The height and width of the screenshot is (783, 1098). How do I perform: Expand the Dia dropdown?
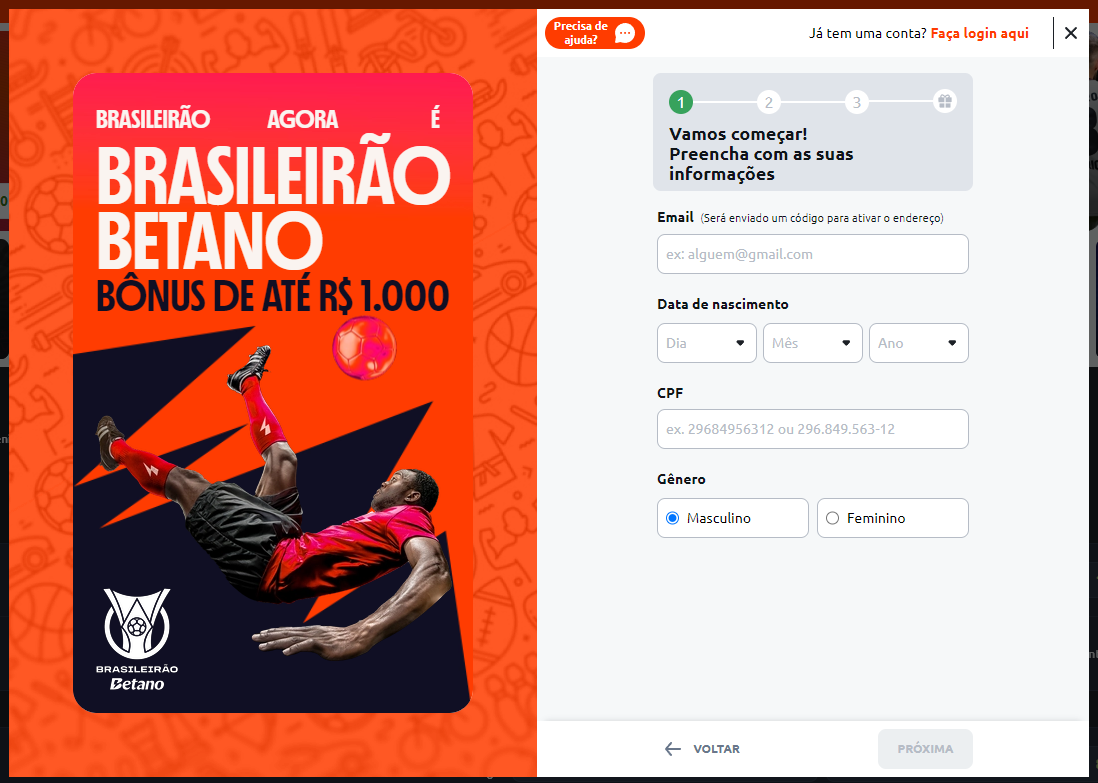pos(707,343)
